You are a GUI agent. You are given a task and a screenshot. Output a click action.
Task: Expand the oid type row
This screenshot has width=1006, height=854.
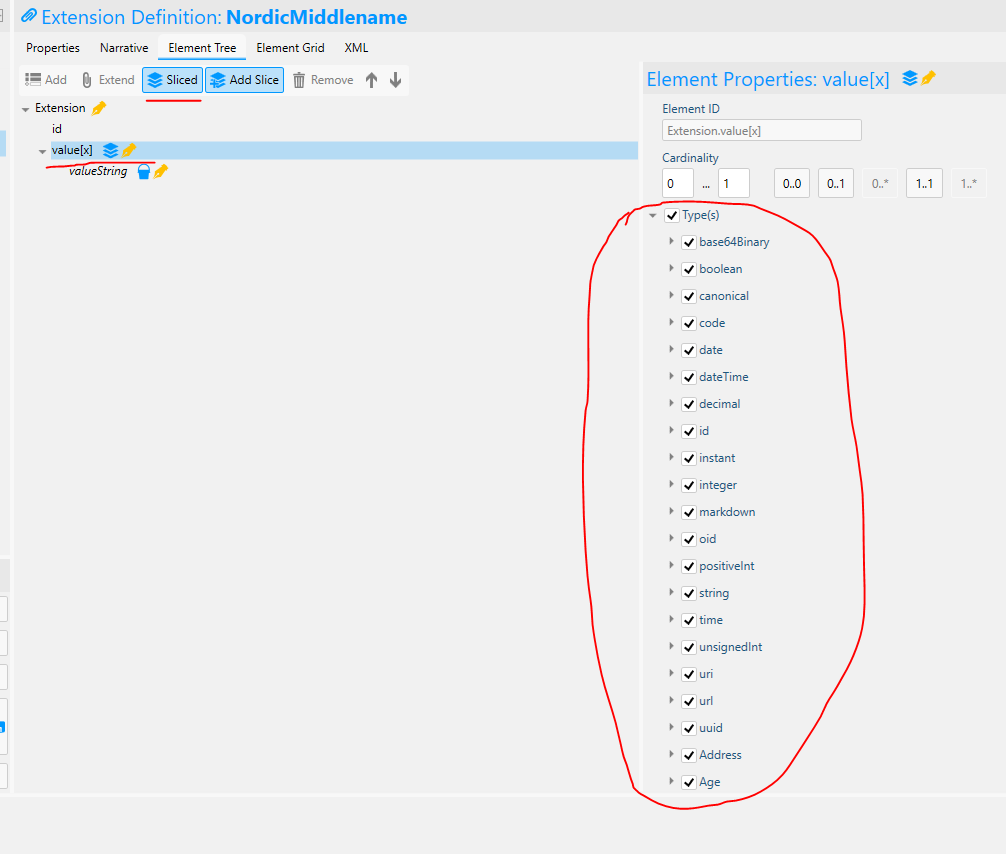tap(671, 538)
